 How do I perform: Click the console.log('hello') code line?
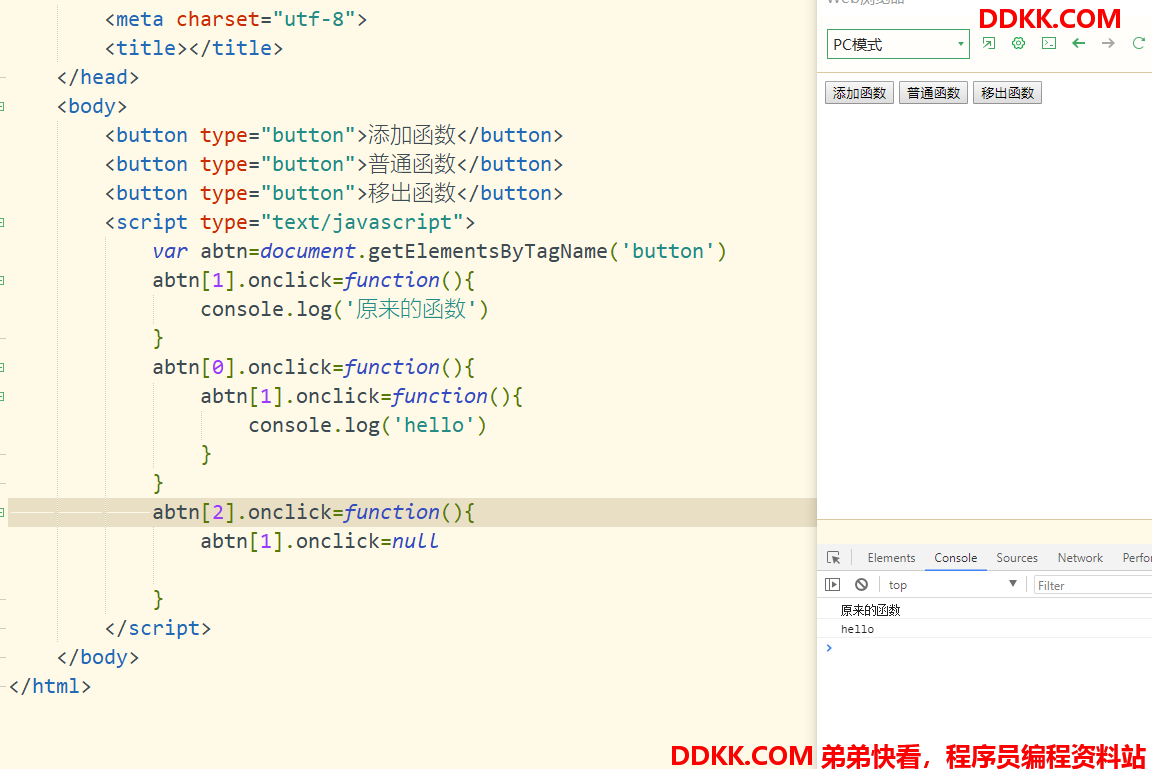coord(367,425)
